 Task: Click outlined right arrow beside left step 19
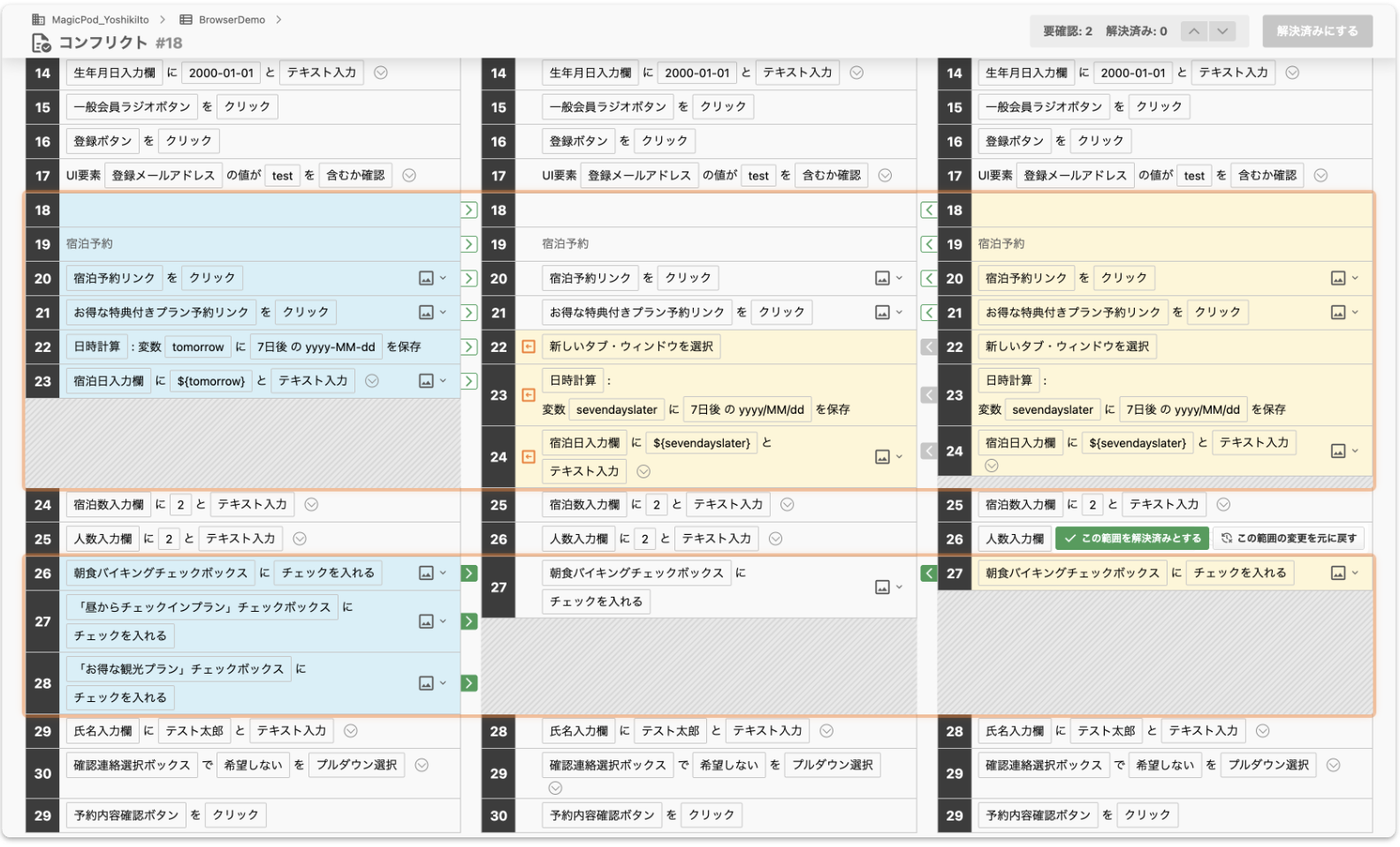pyautogui.click(x=469, y=244)
